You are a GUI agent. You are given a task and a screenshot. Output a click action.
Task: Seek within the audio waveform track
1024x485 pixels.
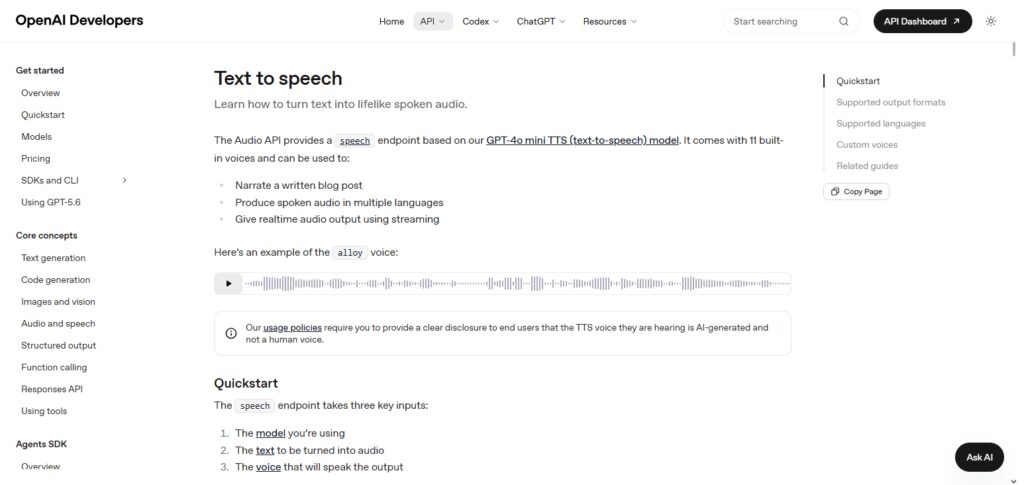click(517, 283)
